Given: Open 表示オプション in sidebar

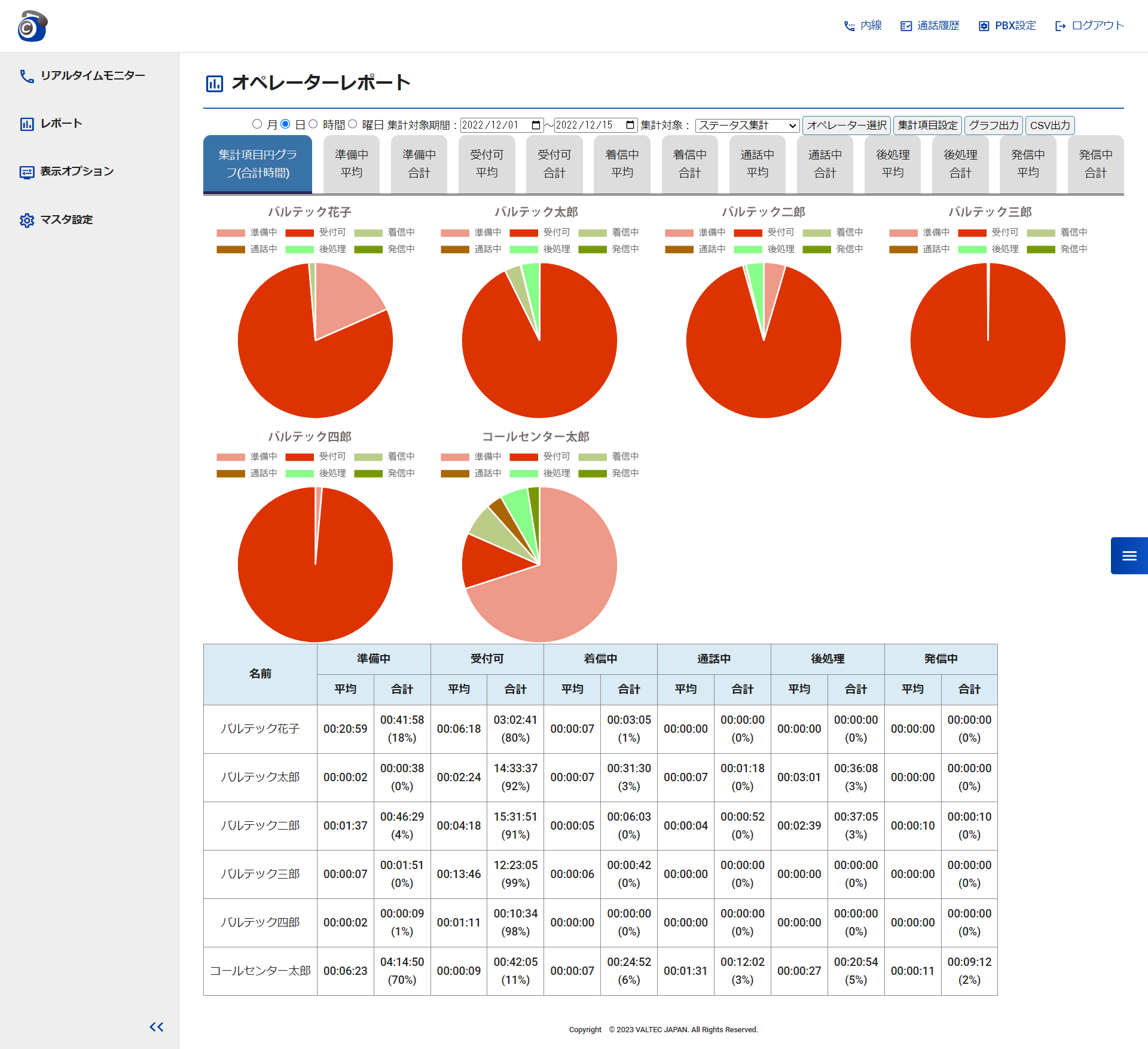Looking at the screenshot, I should click(77, 172).
